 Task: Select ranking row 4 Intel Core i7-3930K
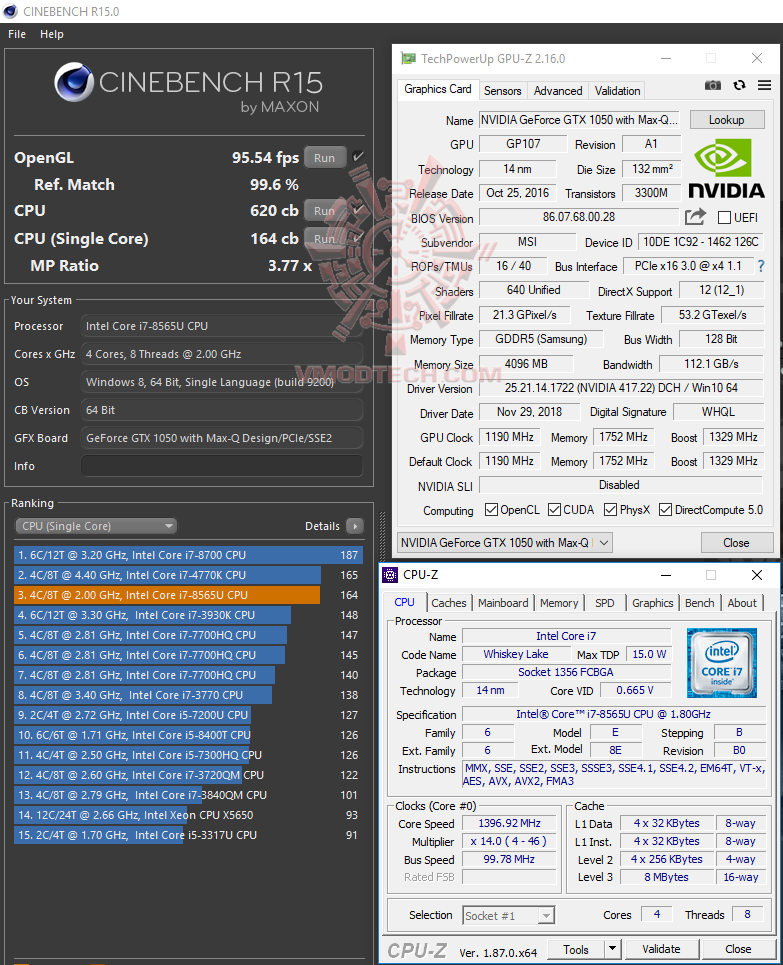(188, 615)
